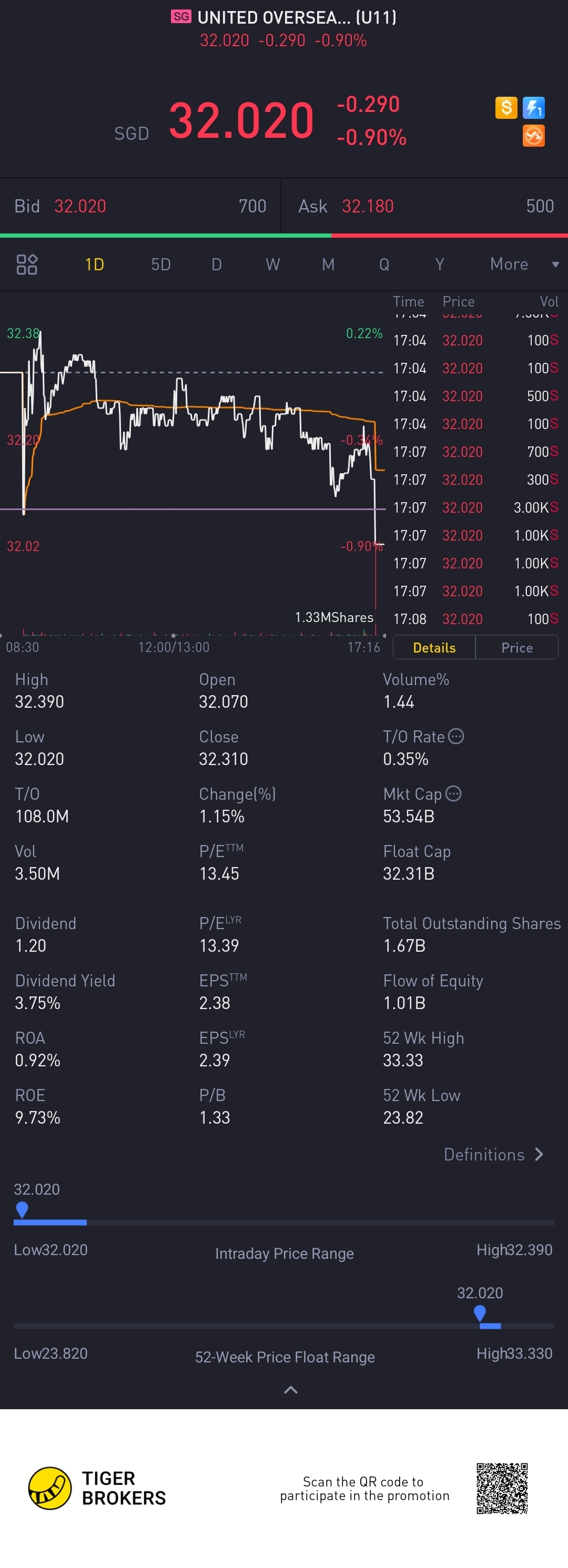
Task: Collapse the stock details with the up chevron
Action: tap(291, 1390)
